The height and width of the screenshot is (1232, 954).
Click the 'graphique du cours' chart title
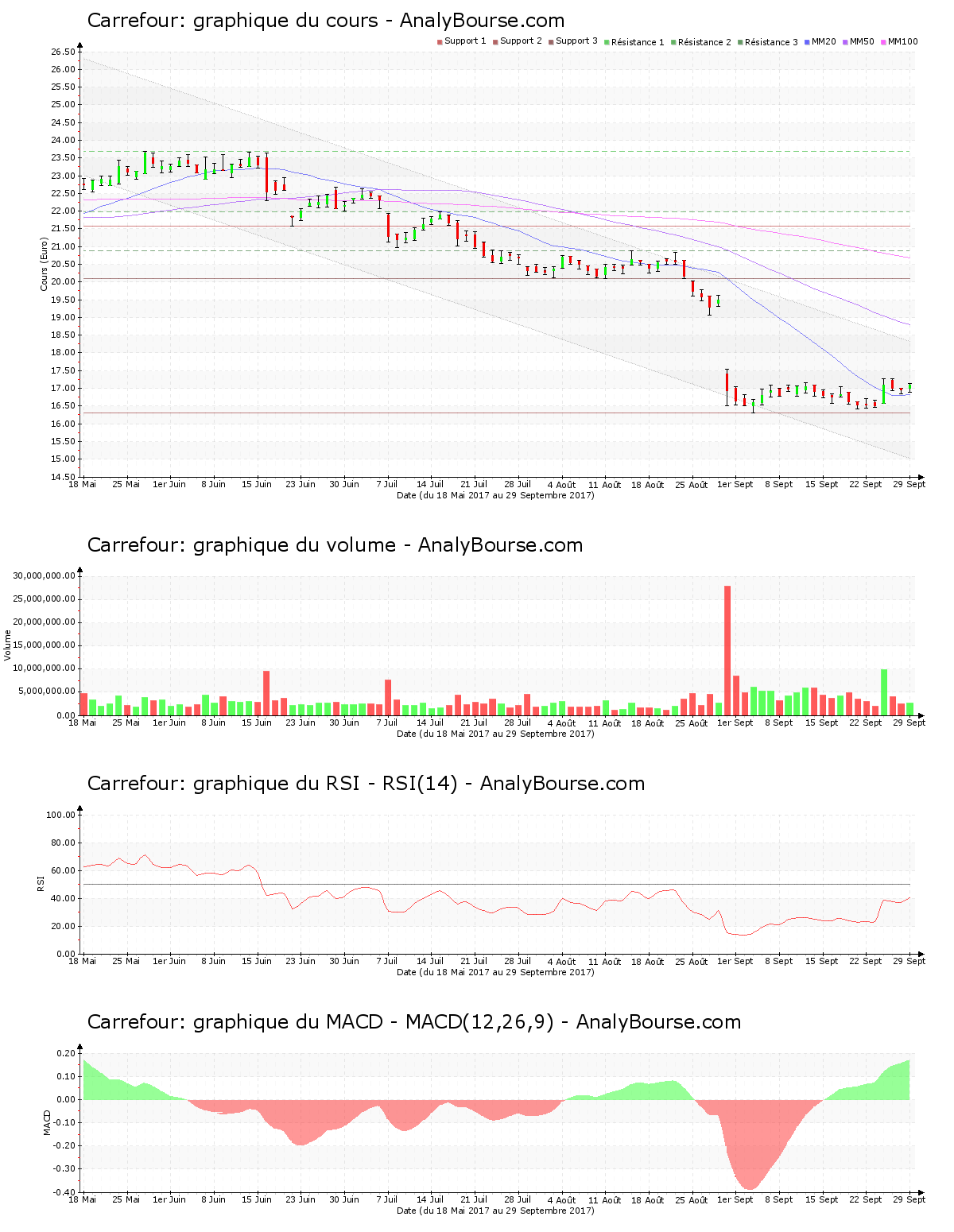pos(326,21)
